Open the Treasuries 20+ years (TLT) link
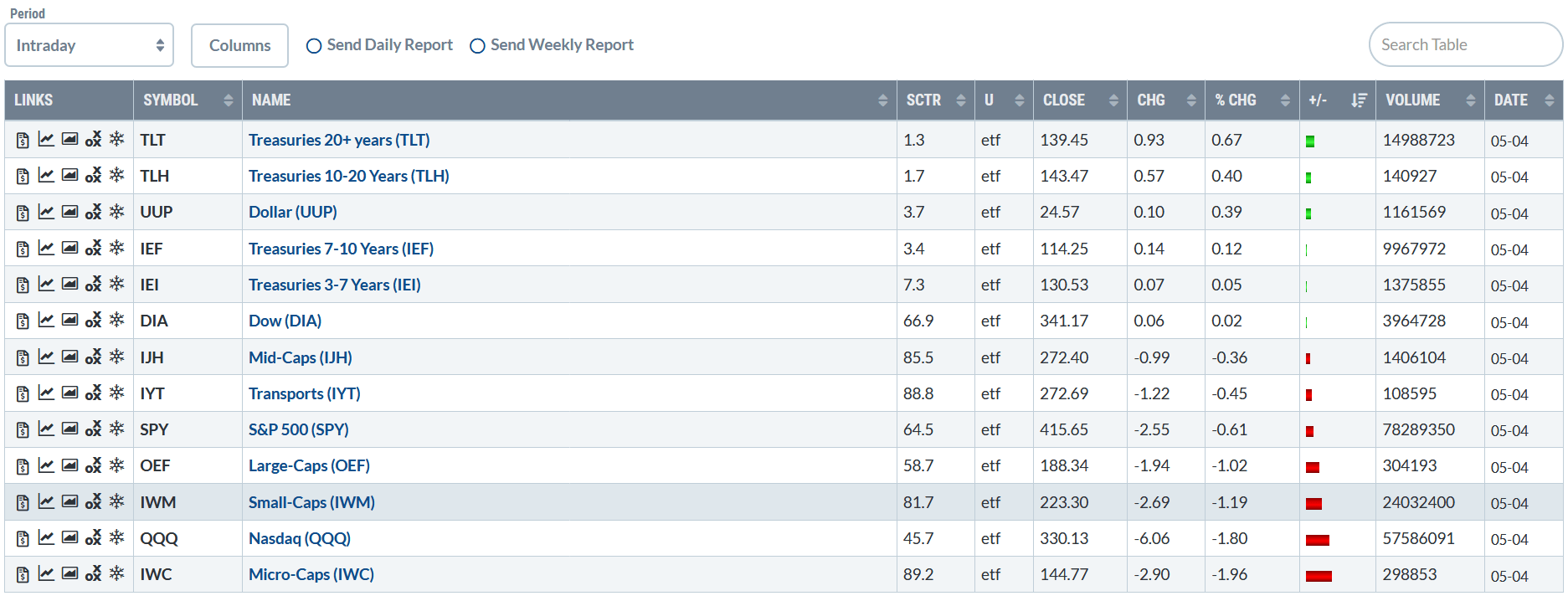1568x601 pixels. pos(339,140)
